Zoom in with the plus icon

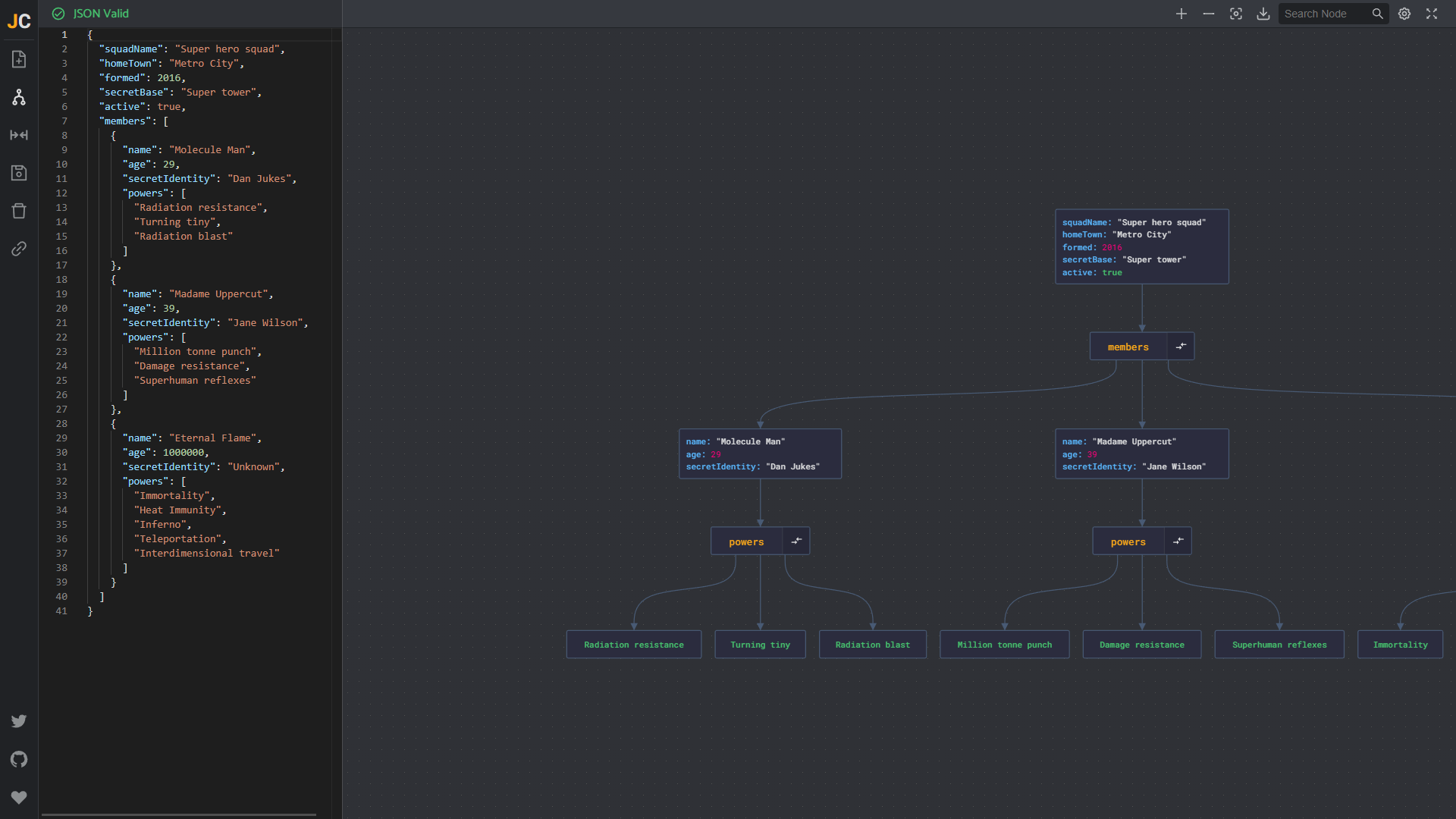click(1181, 14)
